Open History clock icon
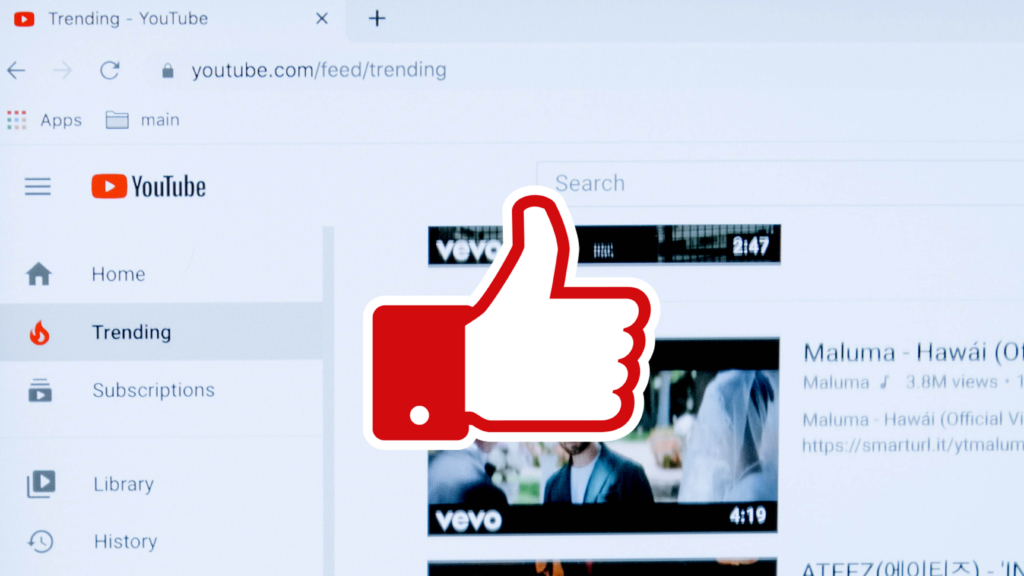This screenshot has height=576, width=1024. (40, 541)
